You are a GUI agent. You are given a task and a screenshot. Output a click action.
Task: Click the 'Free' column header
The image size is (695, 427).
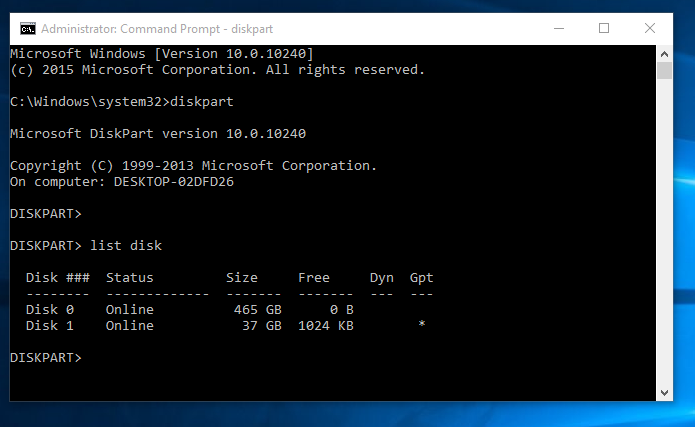(x=313, y=278)
